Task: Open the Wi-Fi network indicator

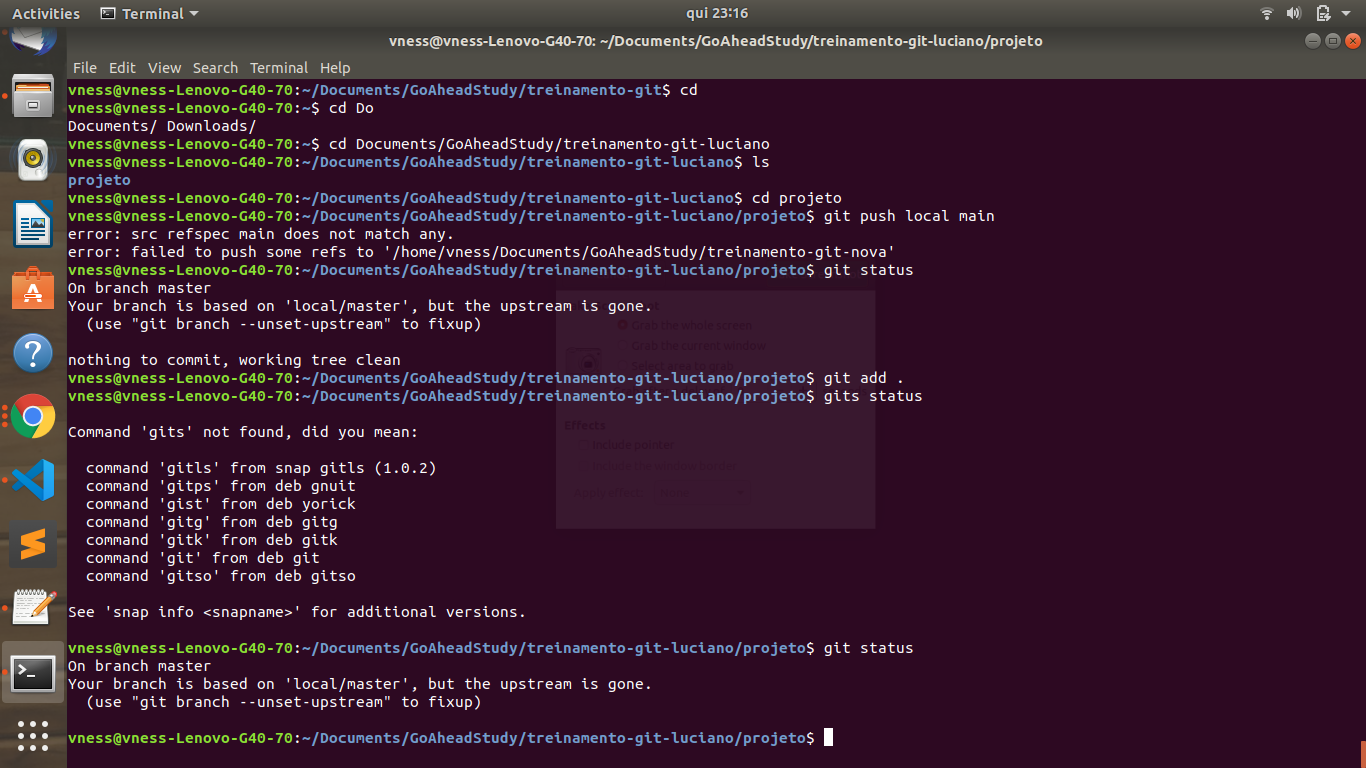Action: (x=1267, y=13)
